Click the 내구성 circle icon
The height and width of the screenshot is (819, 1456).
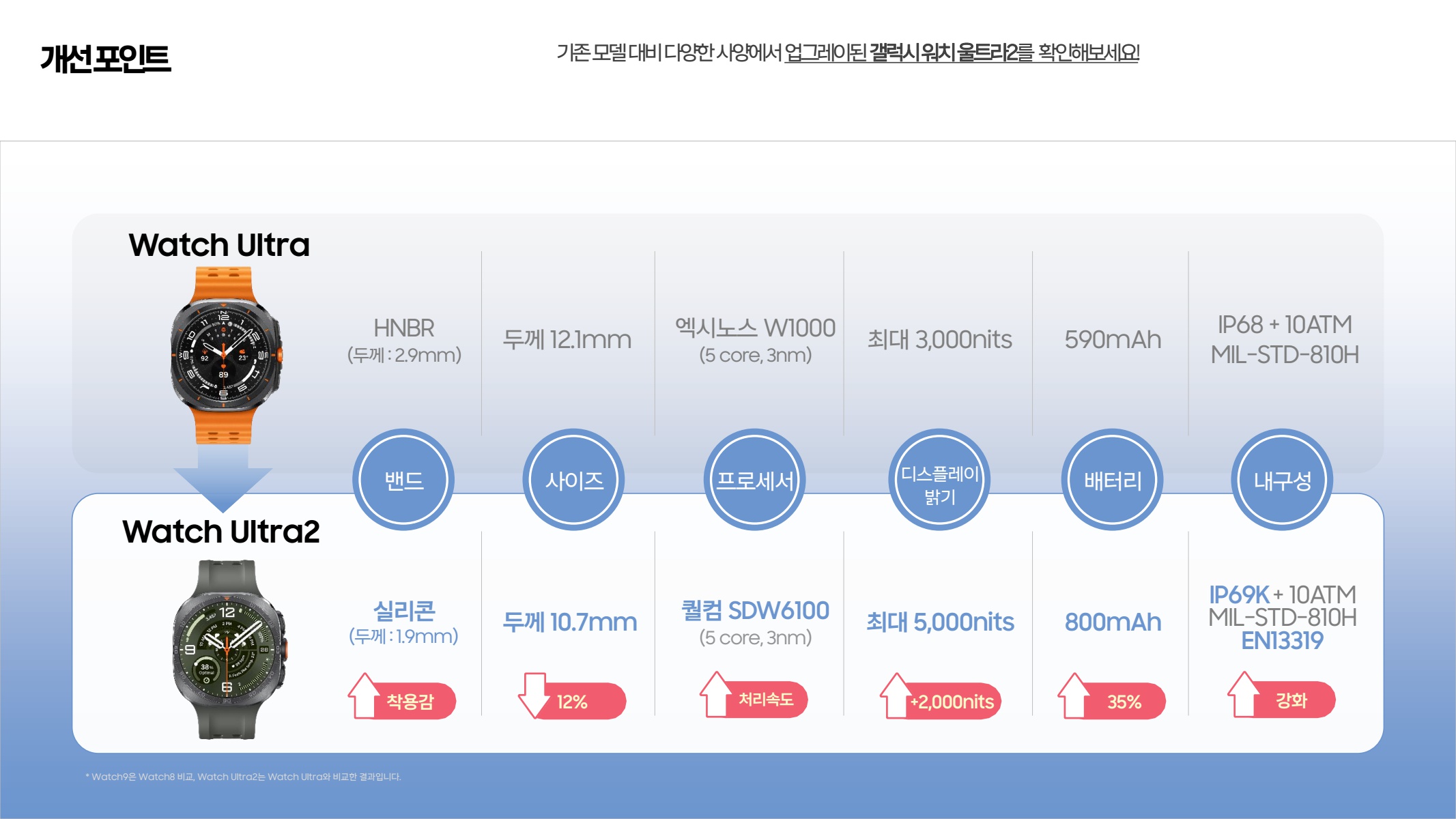(1282, 480)
